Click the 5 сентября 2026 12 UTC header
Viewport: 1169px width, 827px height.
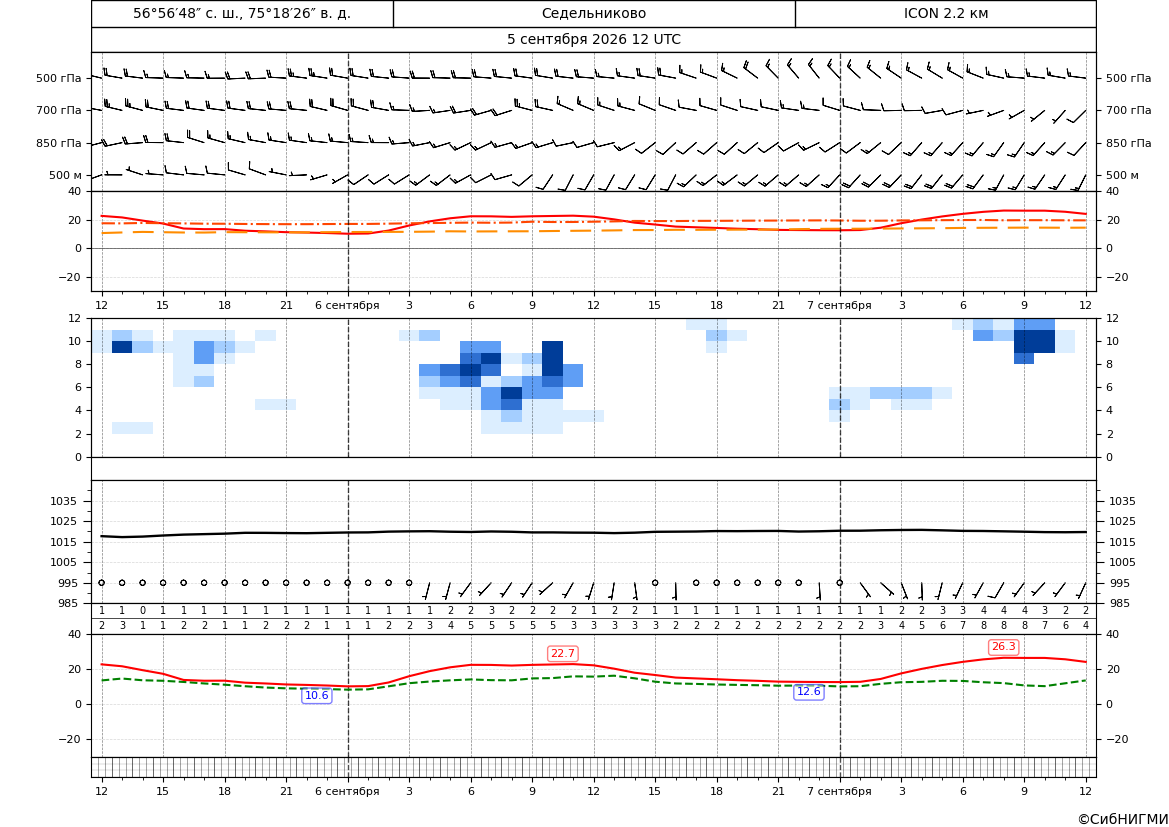click(593, 40)
